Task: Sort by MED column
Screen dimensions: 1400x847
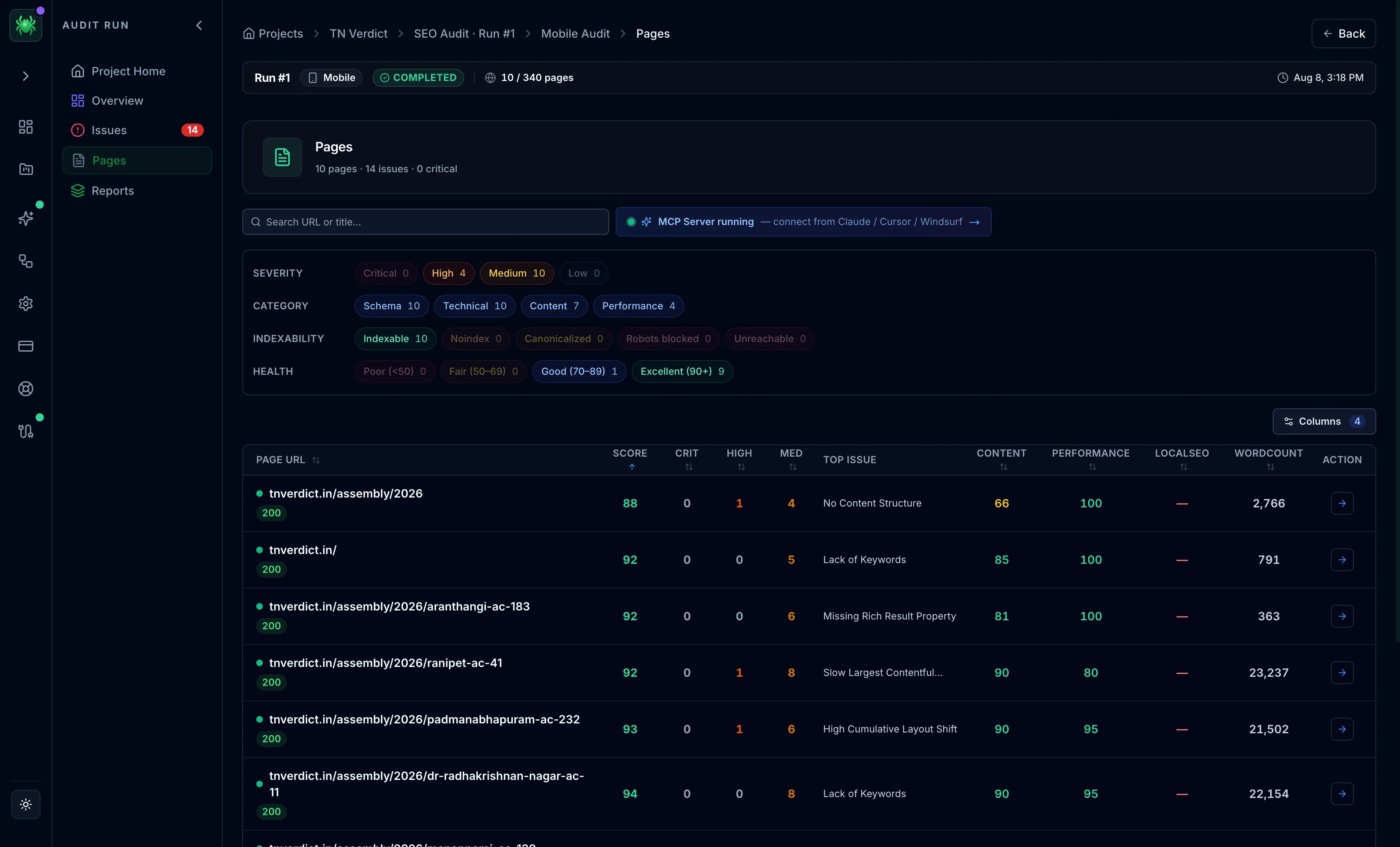Action: (791, 460)
